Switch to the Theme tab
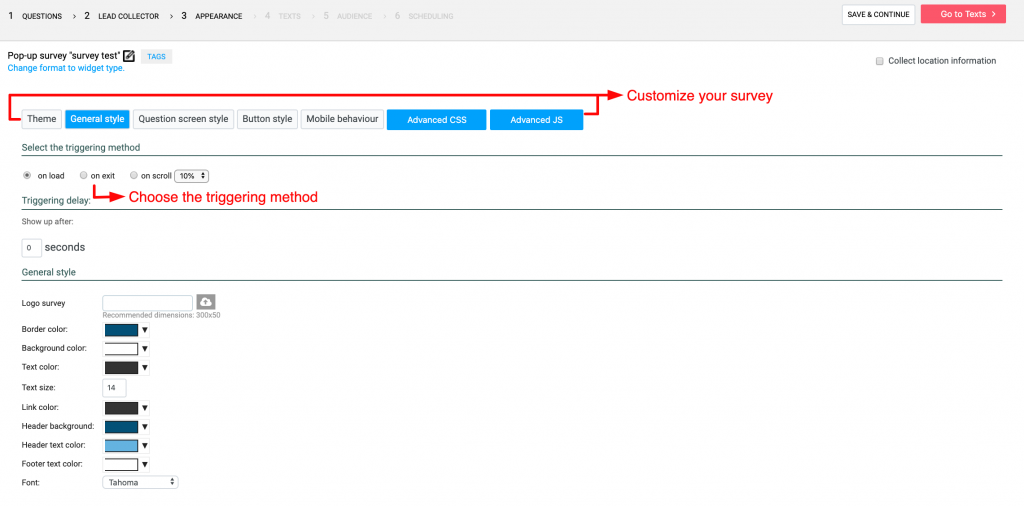1024x506 pixels. coord(42,119)
